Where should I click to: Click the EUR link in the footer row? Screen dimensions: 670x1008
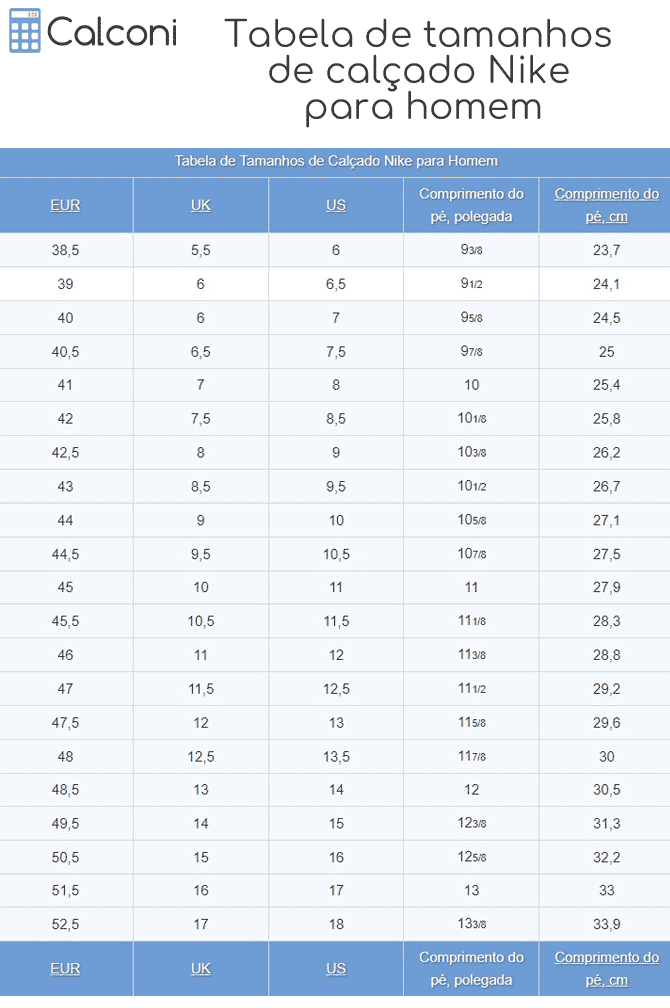click(65, 968)
